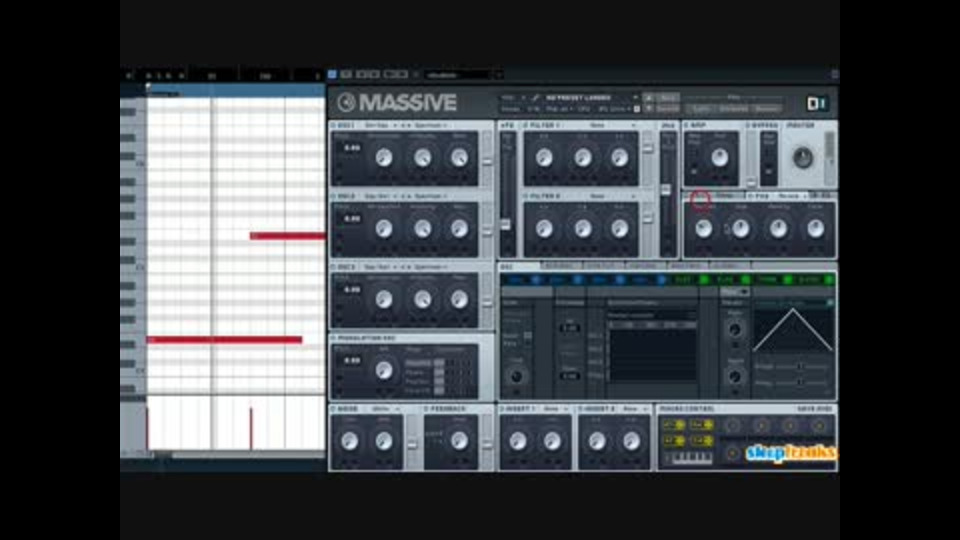Click the Native Instruments logo in Massive header
This screenshot has height=540, width=960.
pyautogui.click(x=816, y=103)
